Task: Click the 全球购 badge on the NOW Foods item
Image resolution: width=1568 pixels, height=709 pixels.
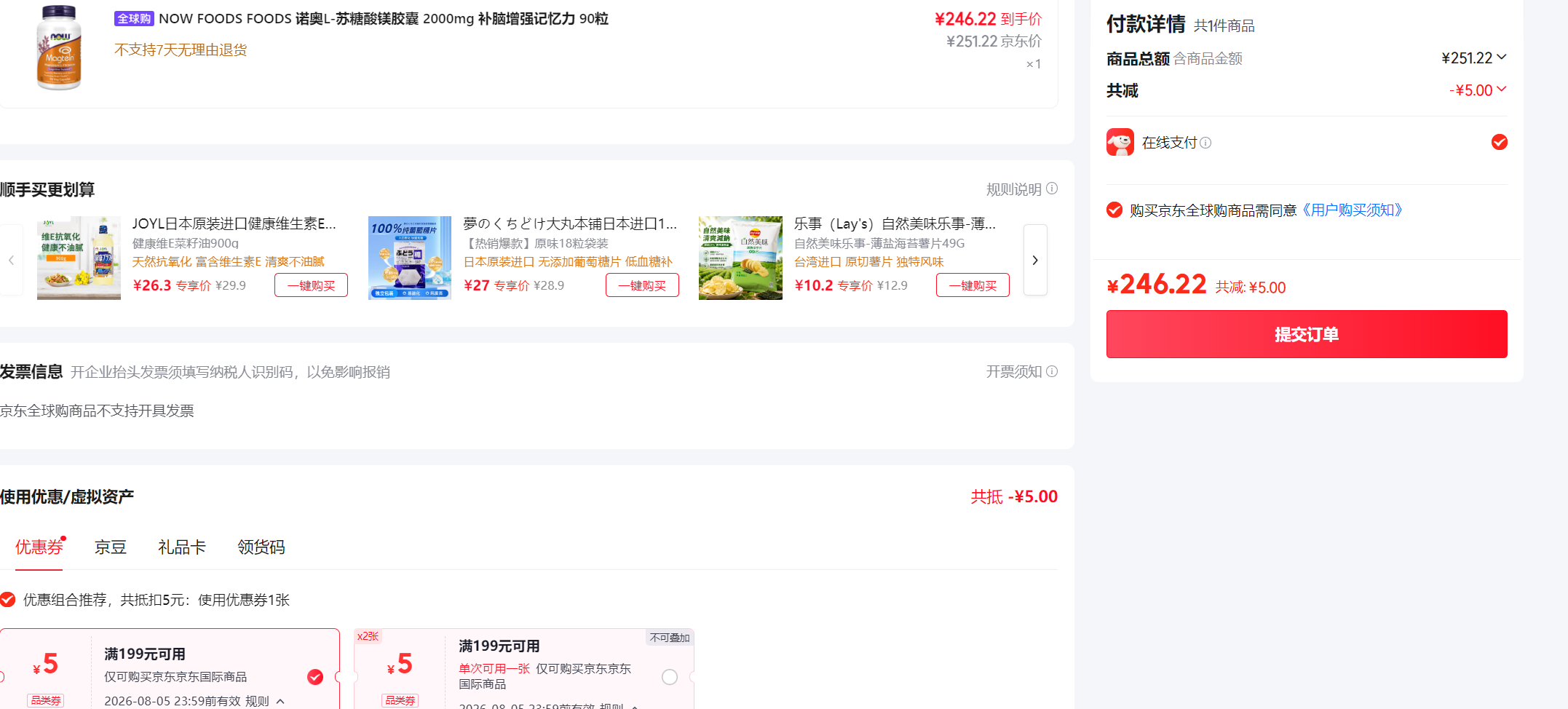Action: tap(134, 19)
